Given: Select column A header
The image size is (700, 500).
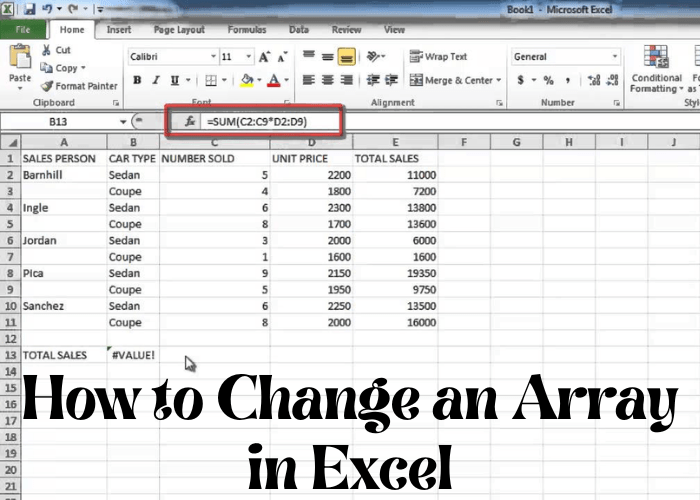Looking at the screenshot, I should (x=64, y=142).
